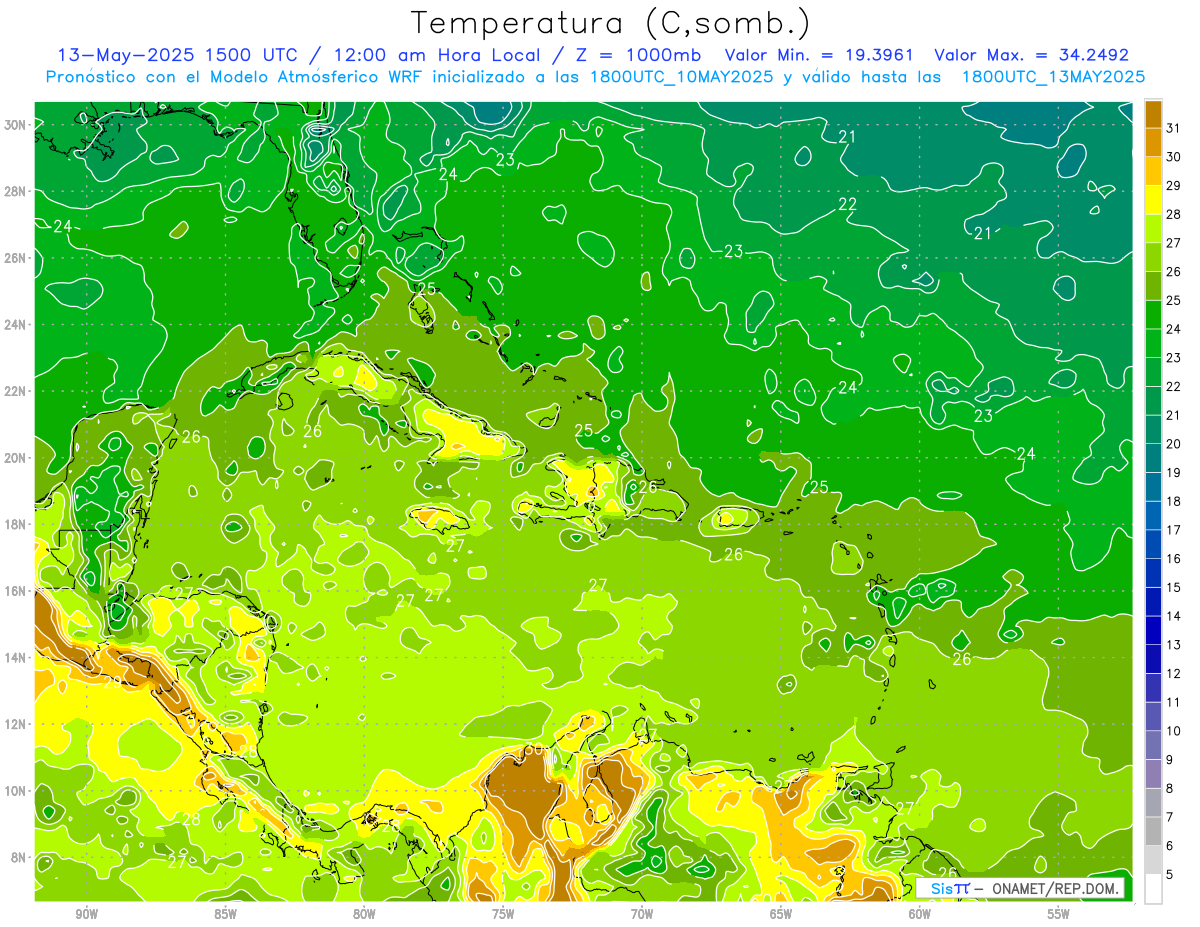Click the color scale label 20
The height and width of the screenshot is (927, 1200).
[1173, 444]
